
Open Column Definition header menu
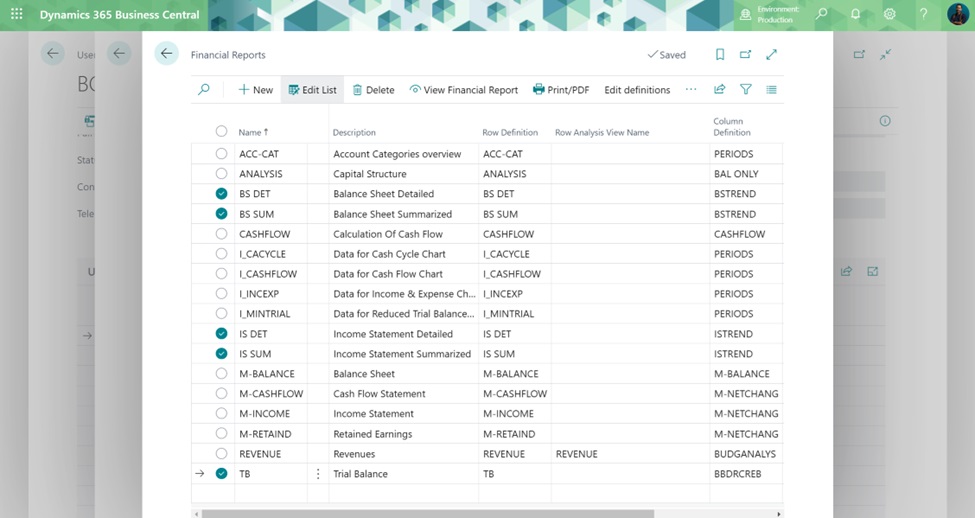732,127
